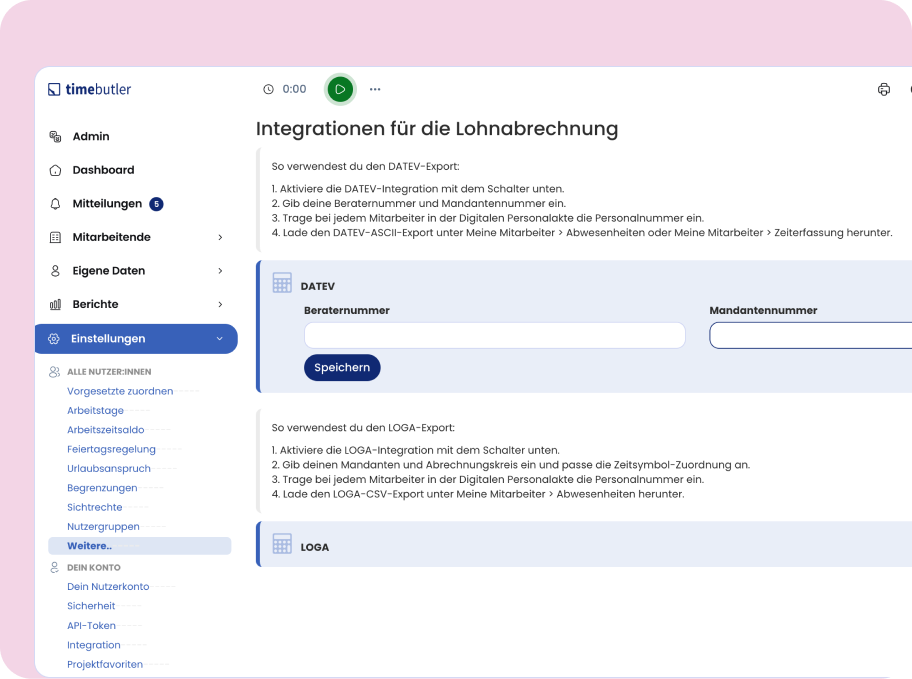Open the three-dot timer options menu

coord(375,89)
